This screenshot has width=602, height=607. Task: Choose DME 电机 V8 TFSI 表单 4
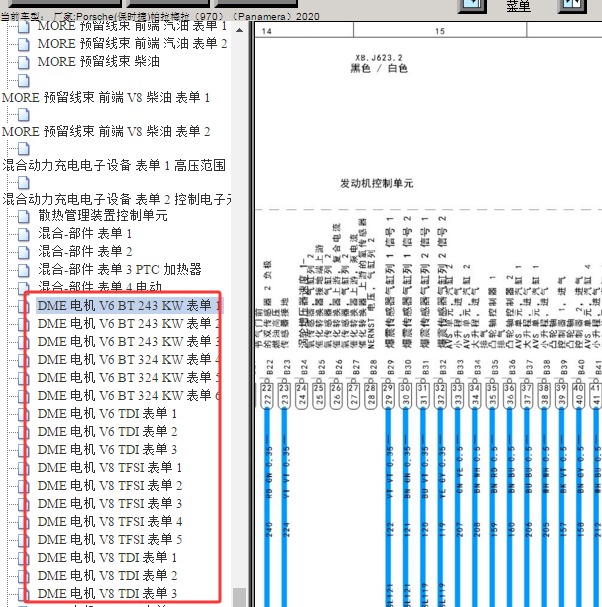coord(110,521)
